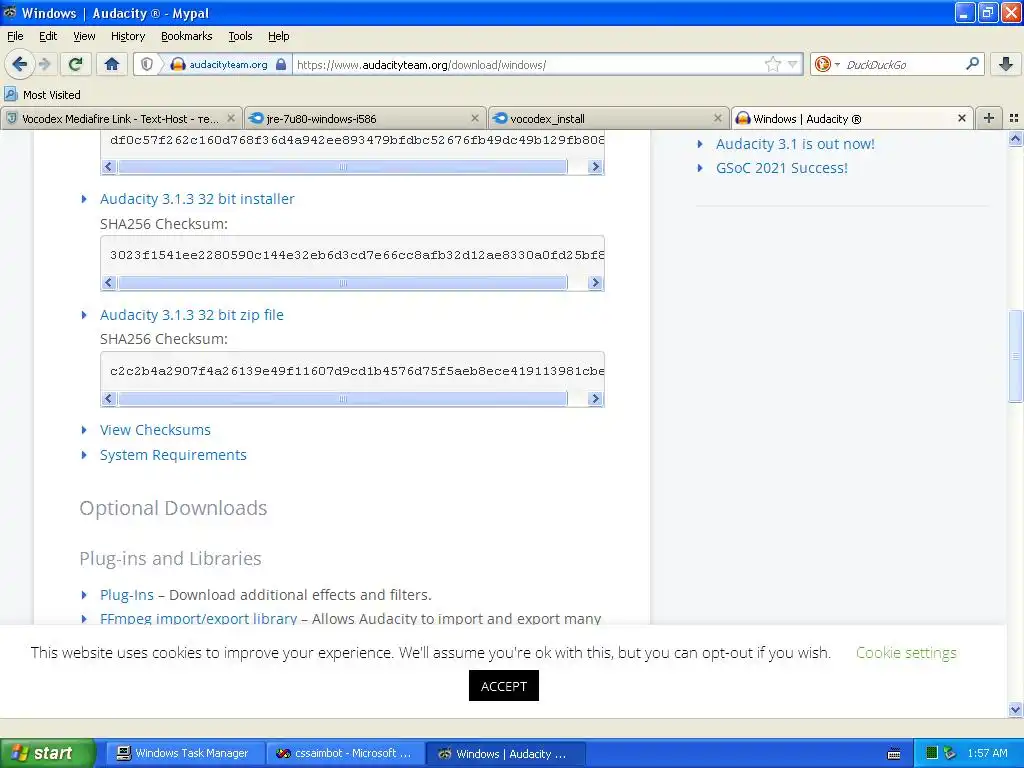This screenshot has width=1024, height=768.
Task: Open FFmpeg import/export library link
Action: pyautogui.click(x=198, y=618)
